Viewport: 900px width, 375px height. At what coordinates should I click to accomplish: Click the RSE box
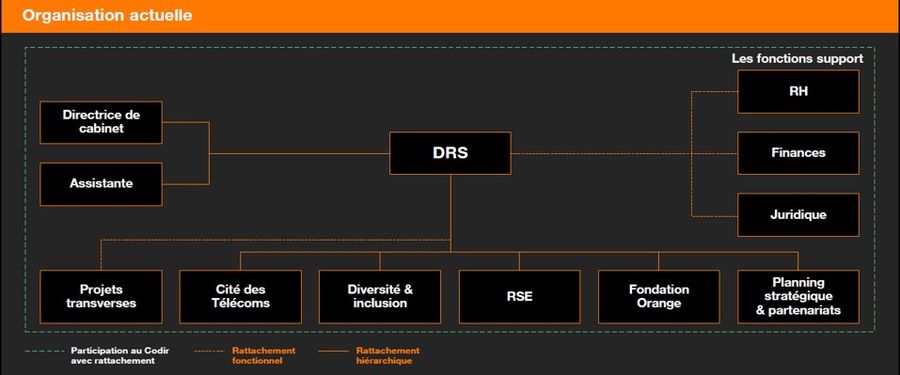[x=519, y=296]
